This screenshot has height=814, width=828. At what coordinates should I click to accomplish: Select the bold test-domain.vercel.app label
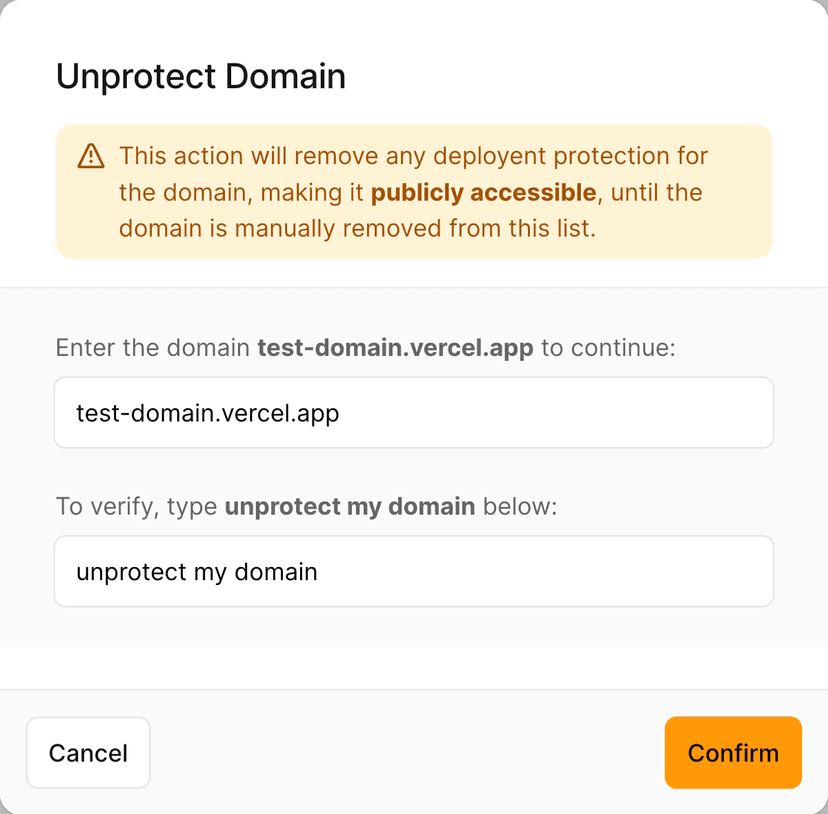coord(392,347)
